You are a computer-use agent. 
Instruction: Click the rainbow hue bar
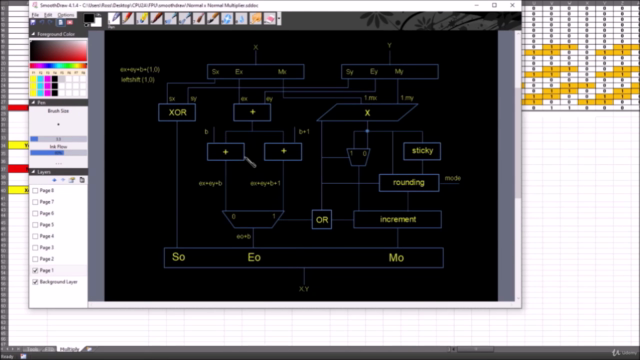(58, 66)
